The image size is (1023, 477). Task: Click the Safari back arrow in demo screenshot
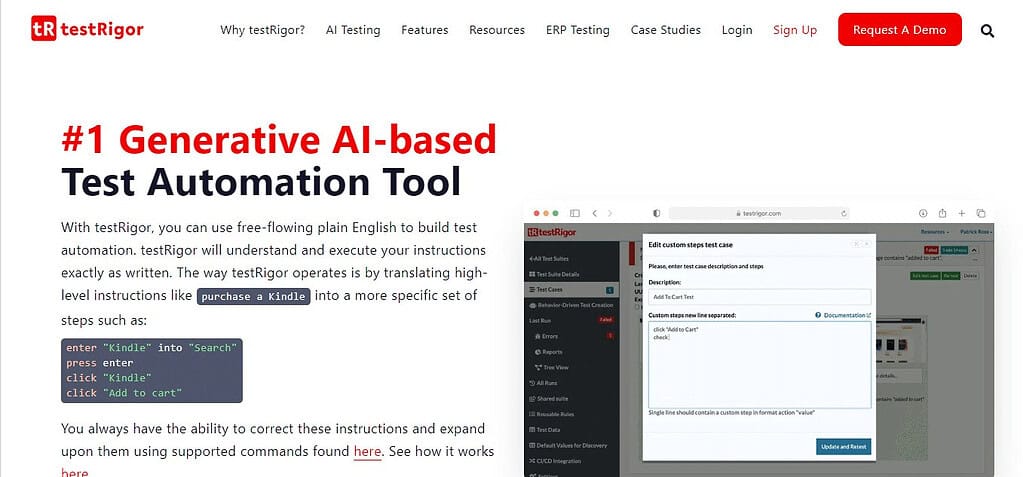[x=594, y=213]
